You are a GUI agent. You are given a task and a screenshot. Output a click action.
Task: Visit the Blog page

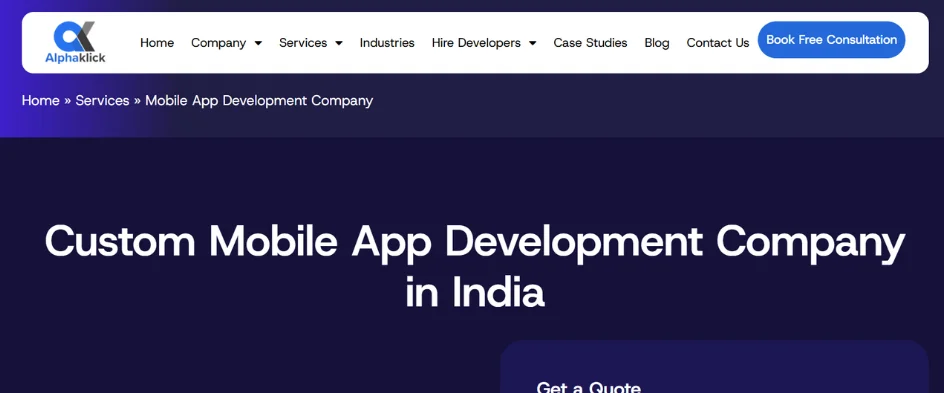tap(657, 43)
